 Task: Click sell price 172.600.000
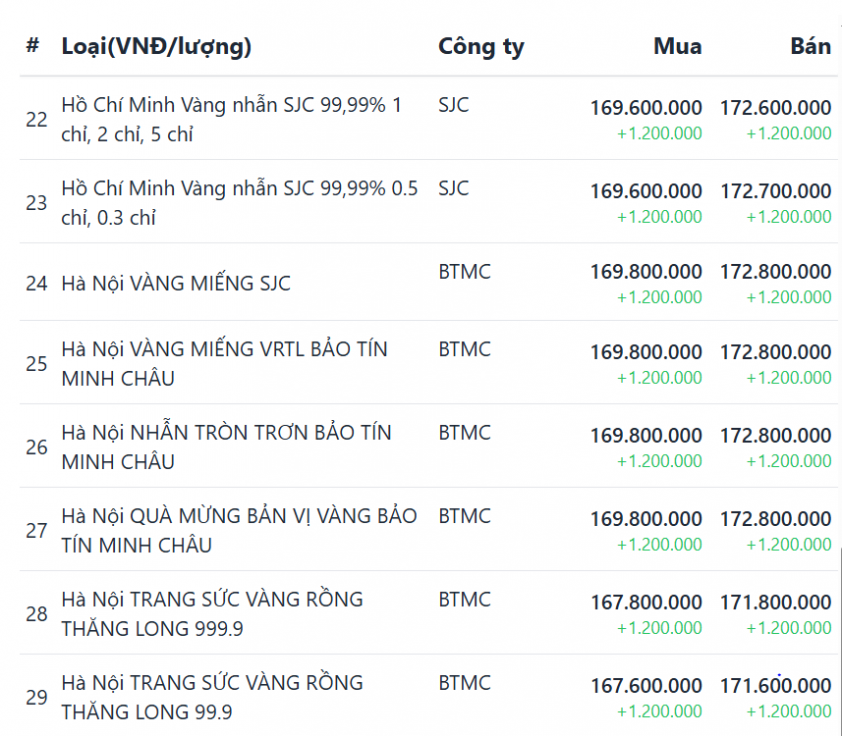(x=775, y=108)
